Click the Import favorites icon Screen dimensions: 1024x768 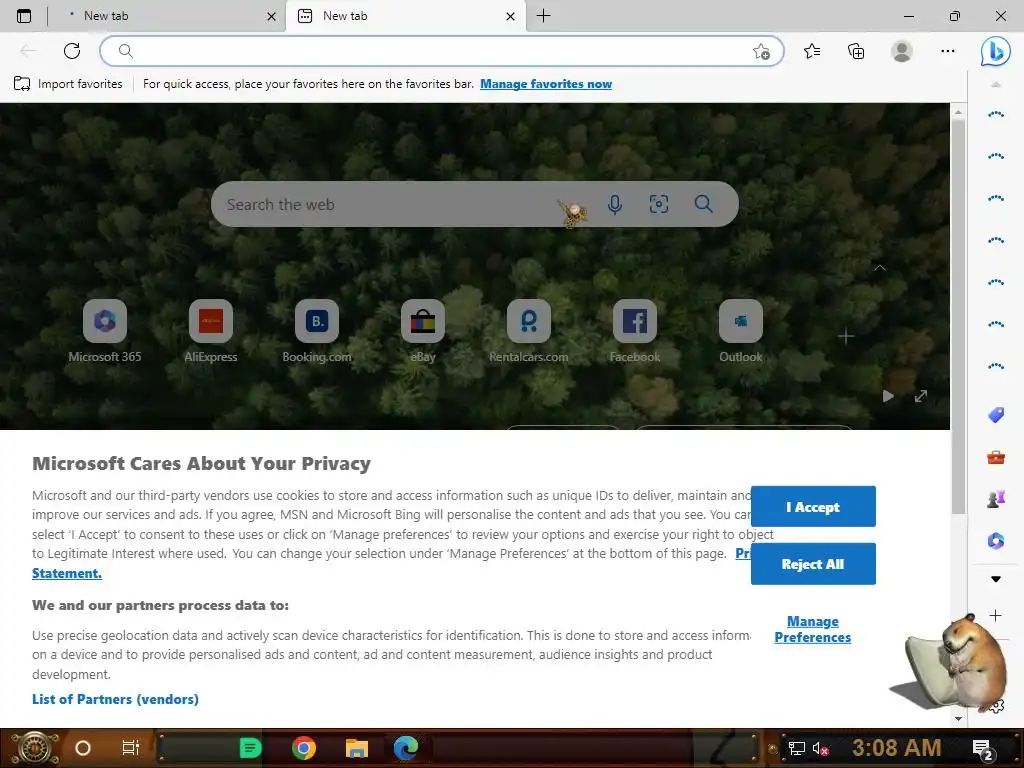[x=22, y=84]
